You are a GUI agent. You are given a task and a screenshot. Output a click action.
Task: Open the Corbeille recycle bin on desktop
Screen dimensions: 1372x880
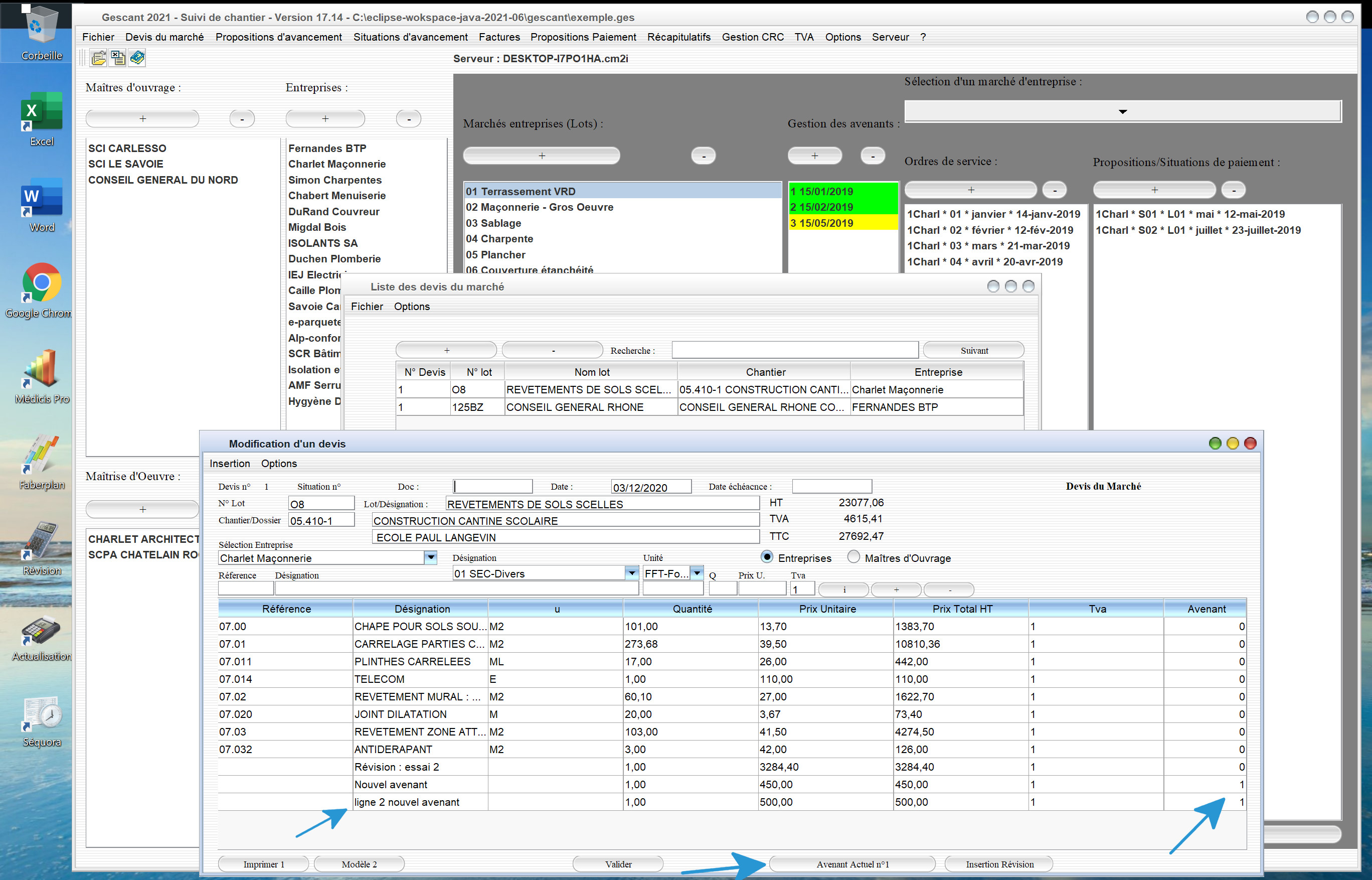[x=41, y=33]
